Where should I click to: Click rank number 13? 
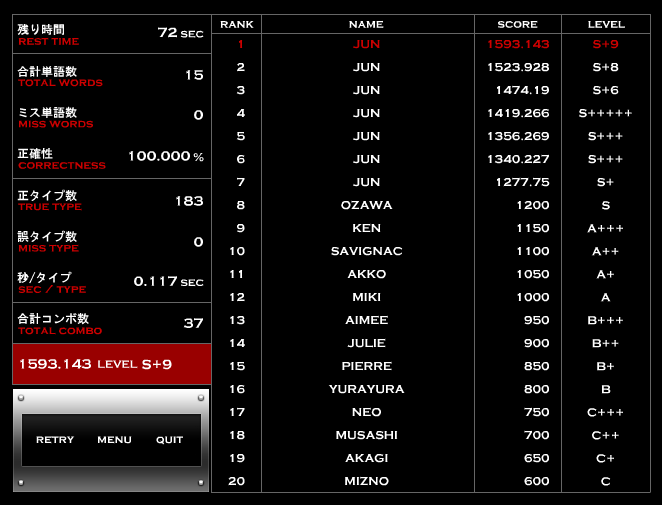[237, 320]
